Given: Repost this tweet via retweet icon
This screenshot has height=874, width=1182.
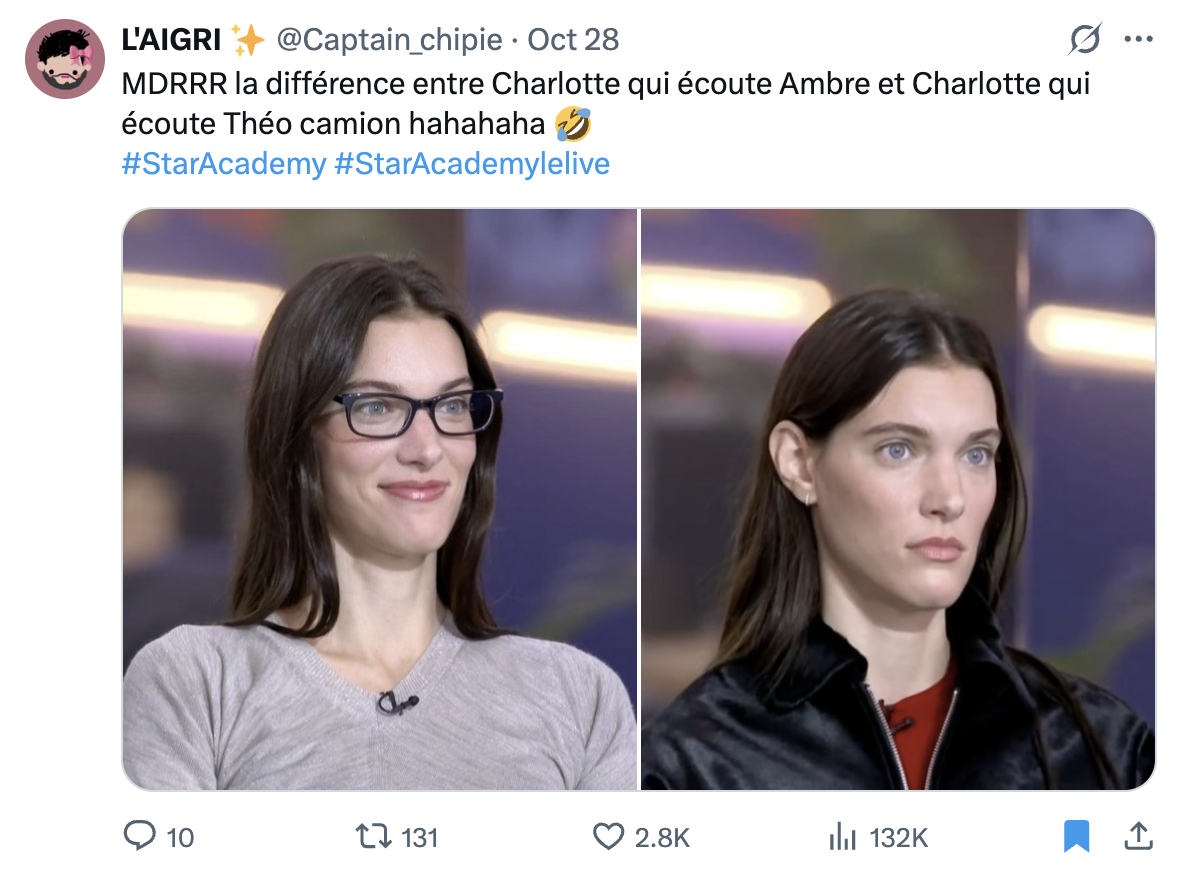Looking at the screenshot, I should click(x=376, y=836).
